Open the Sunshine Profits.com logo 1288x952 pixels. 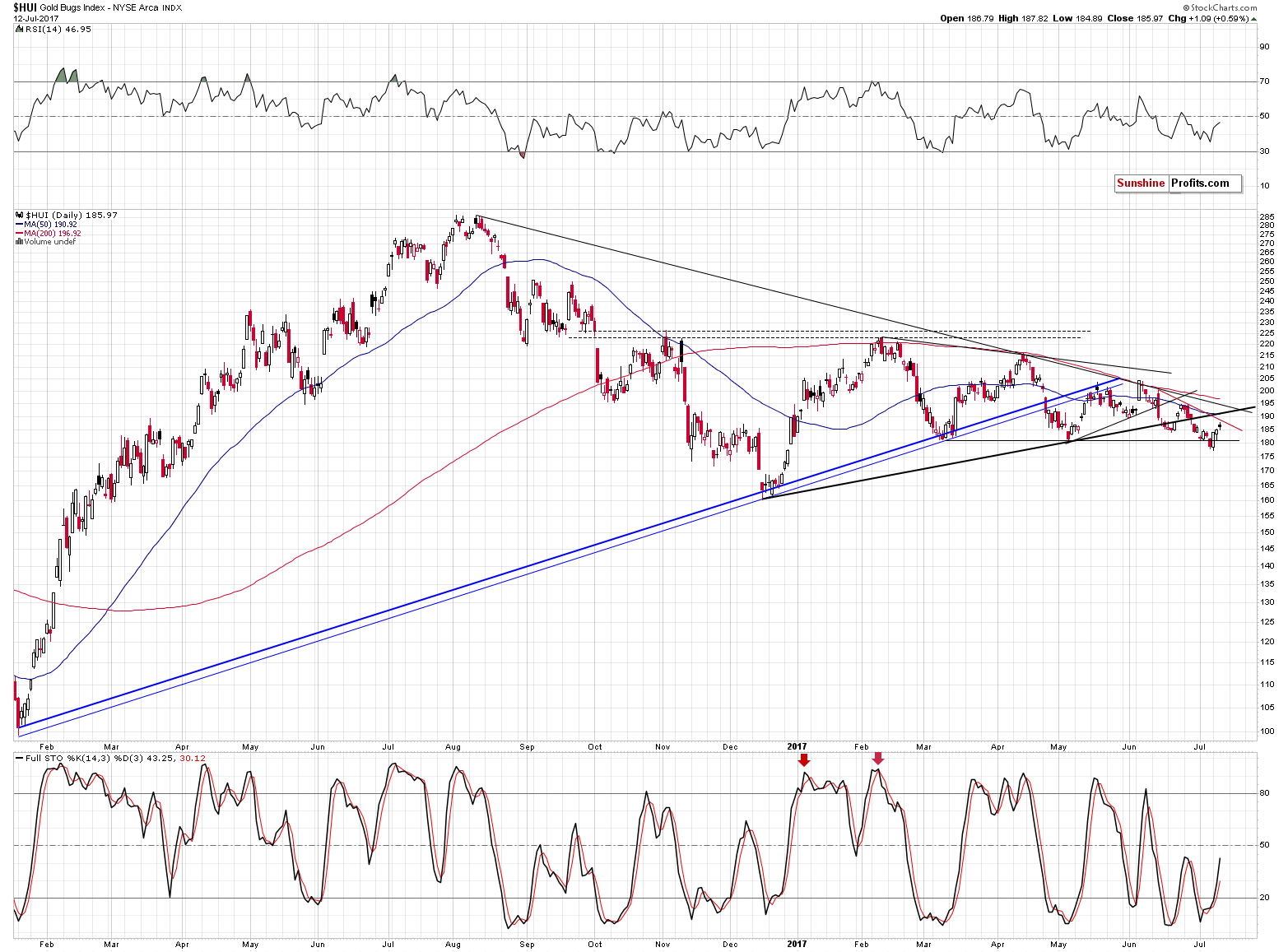click(x=1178, y=183)
